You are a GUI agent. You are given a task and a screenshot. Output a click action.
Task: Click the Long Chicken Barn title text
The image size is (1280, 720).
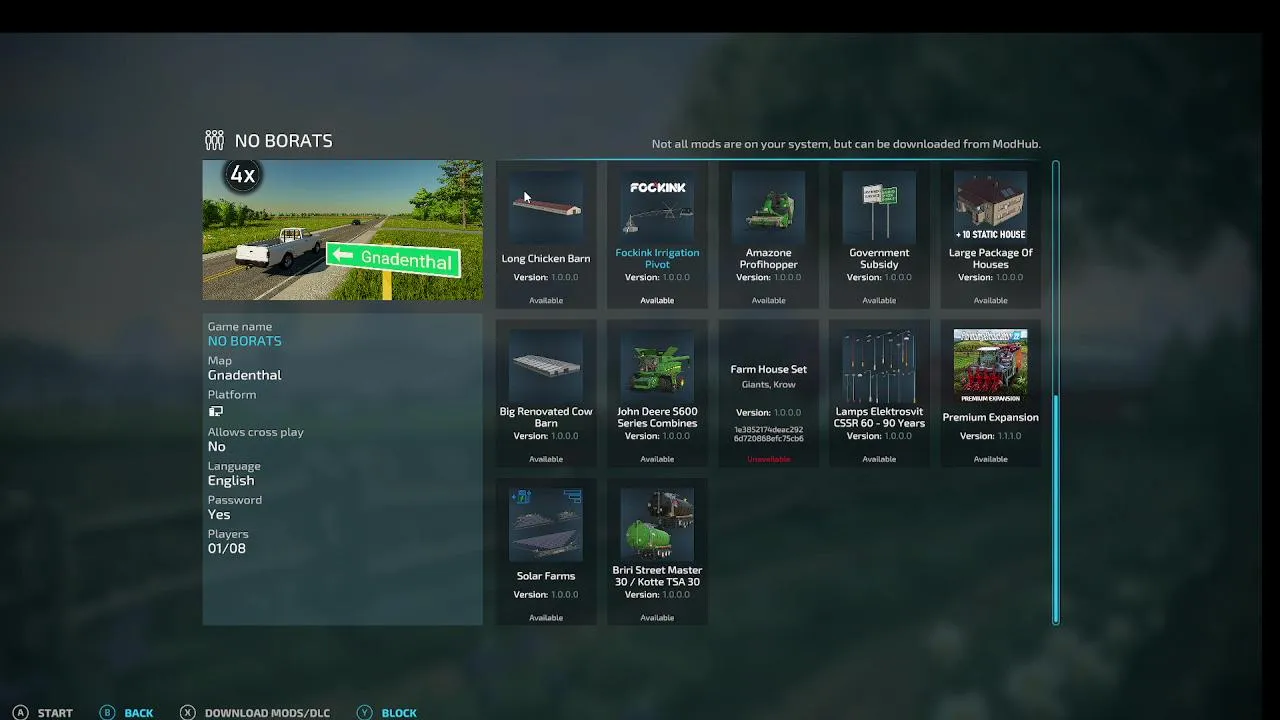click(546, 259)
